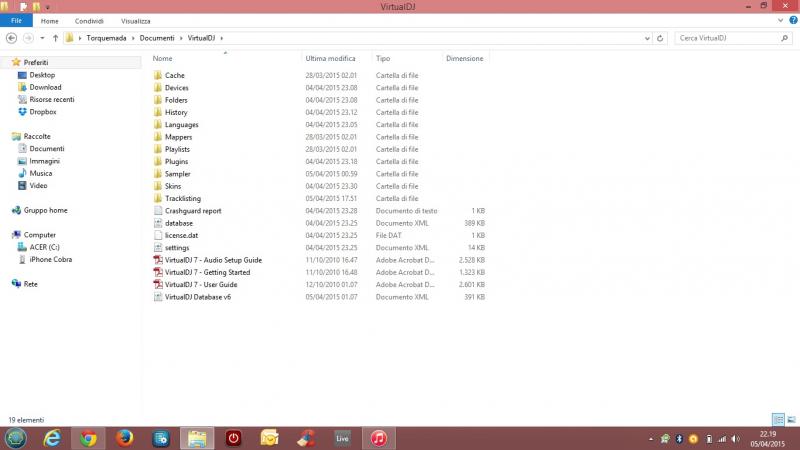Show hidden tray icons arrow

coord(651,439)
